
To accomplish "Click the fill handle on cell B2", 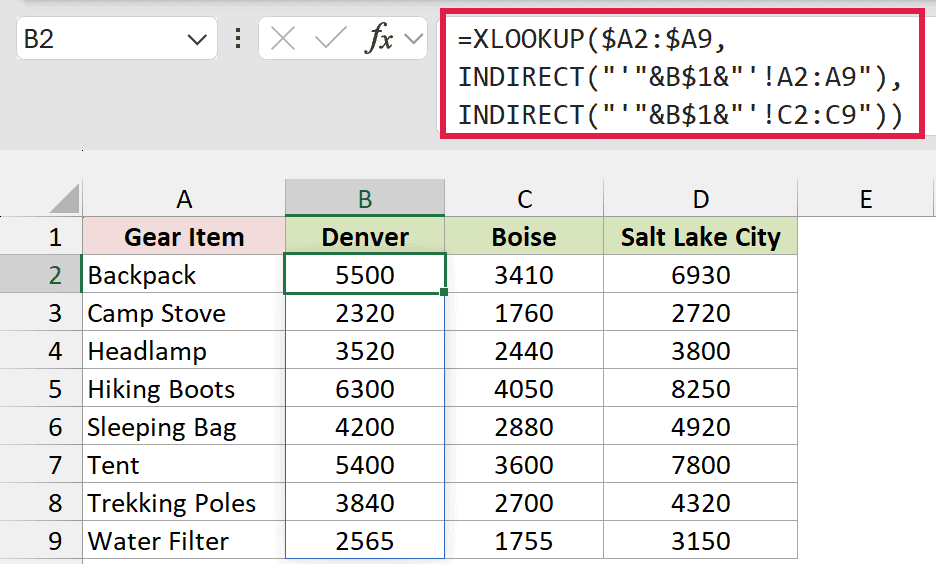I will click(444, 292).
